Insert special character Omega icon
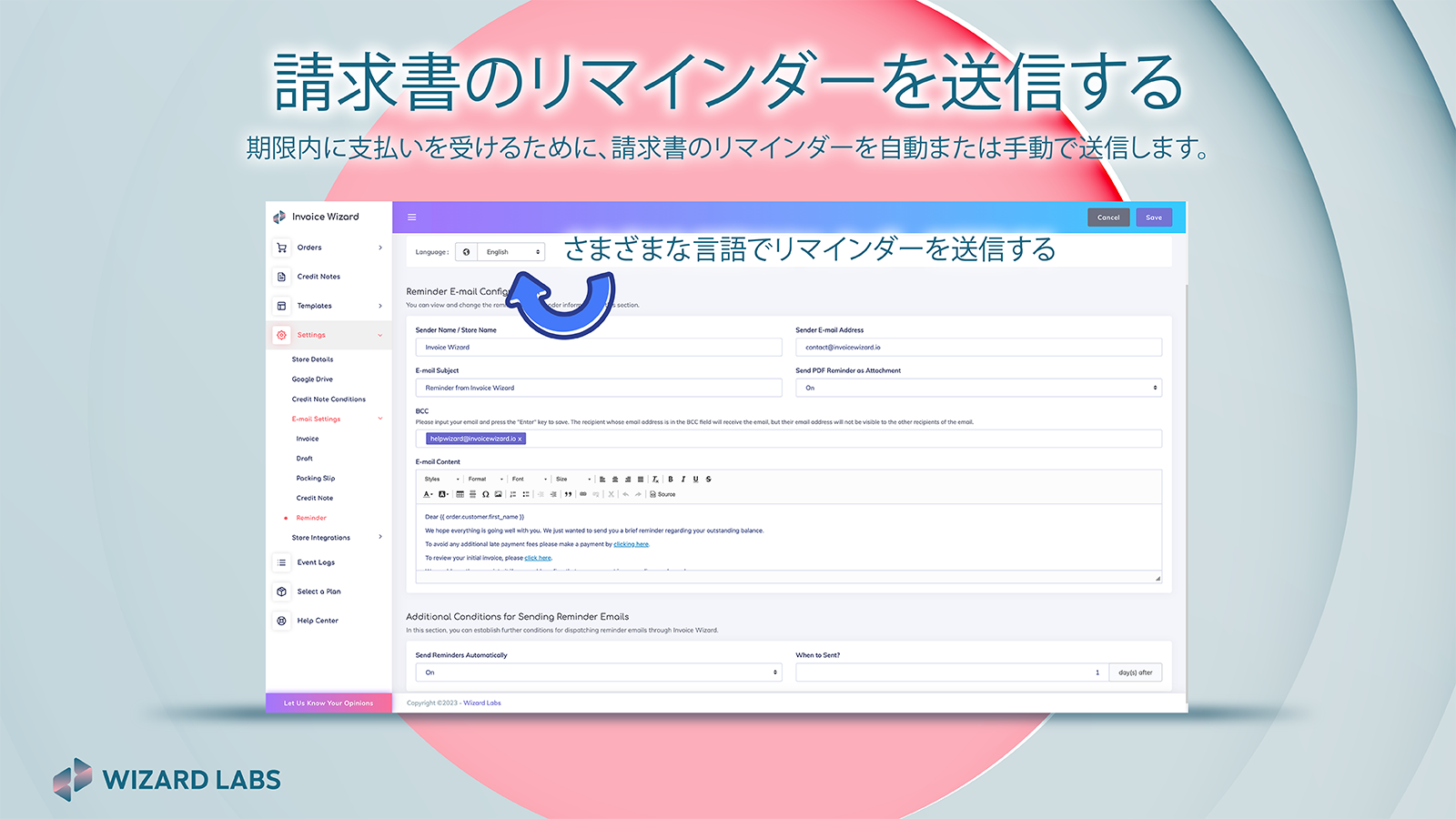1456x819 pixels. 486,494
